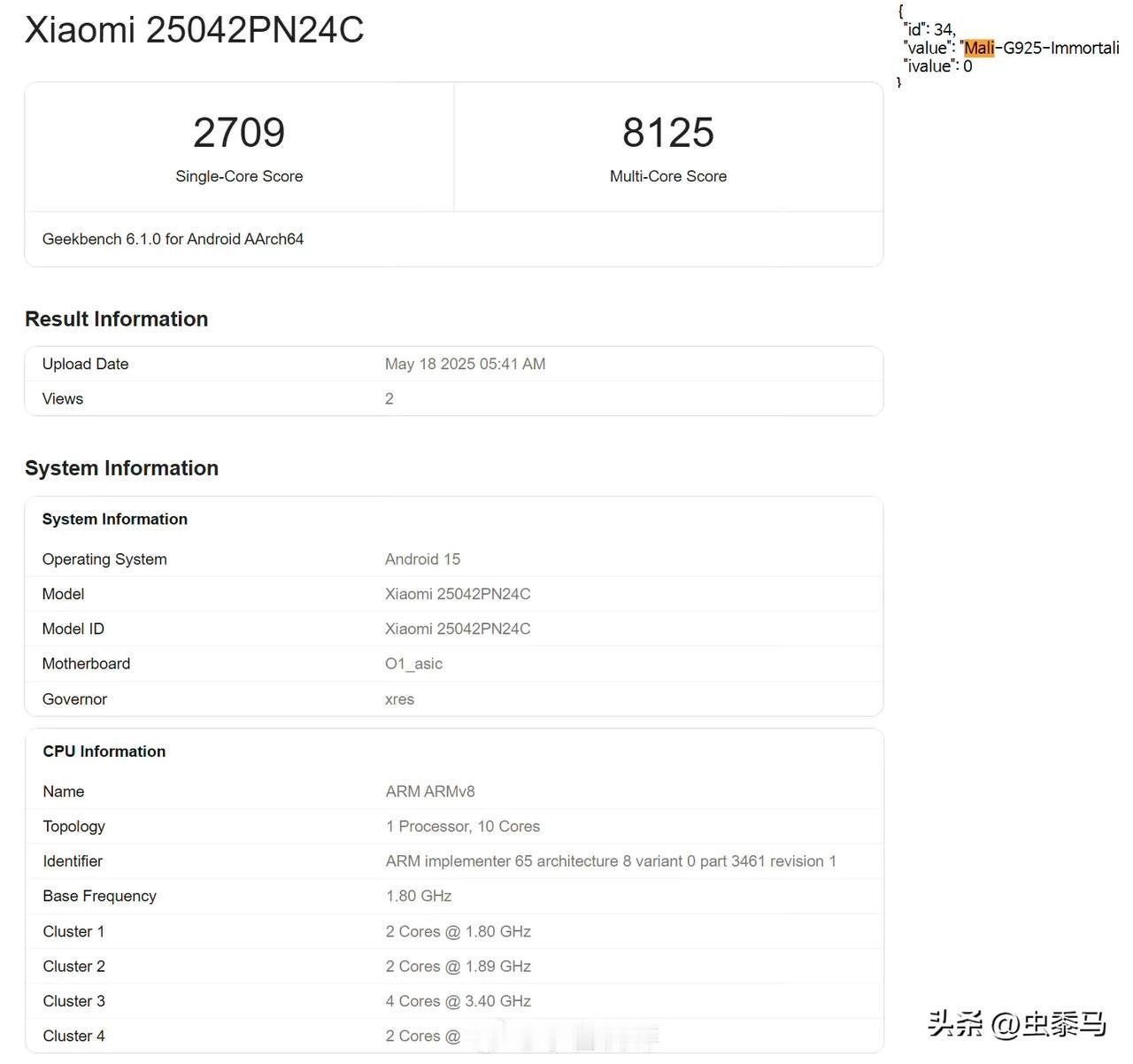Click the "ivalue": 0 line in JSON snippet
Image resolution: width=1133 pixels, height=1064 pixels.
click(938, 66)
